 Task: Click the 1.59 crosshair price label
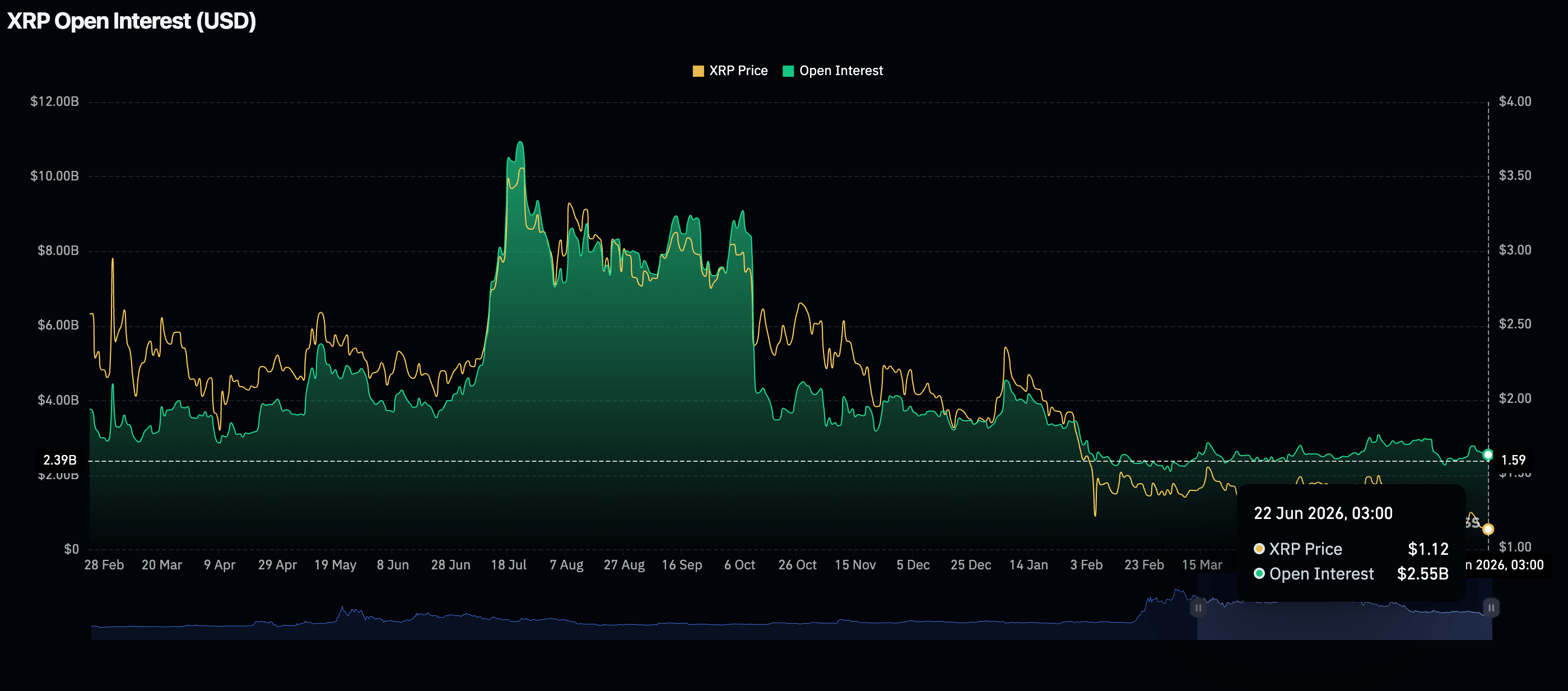point(1513,460)
